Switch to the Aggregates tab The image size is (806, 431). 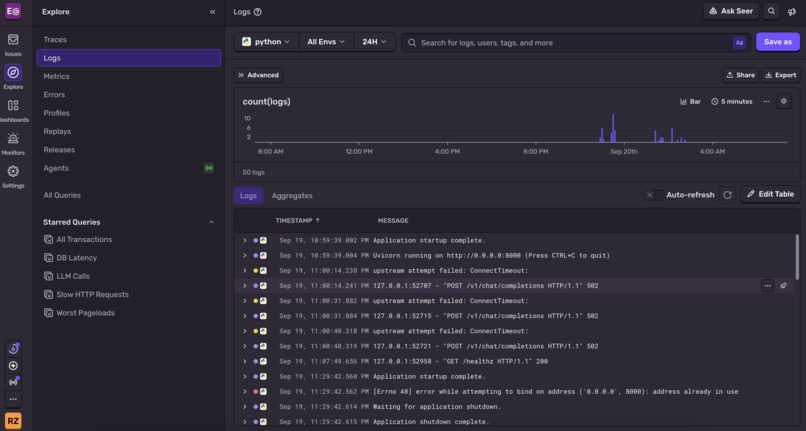[x=292, y=195]
